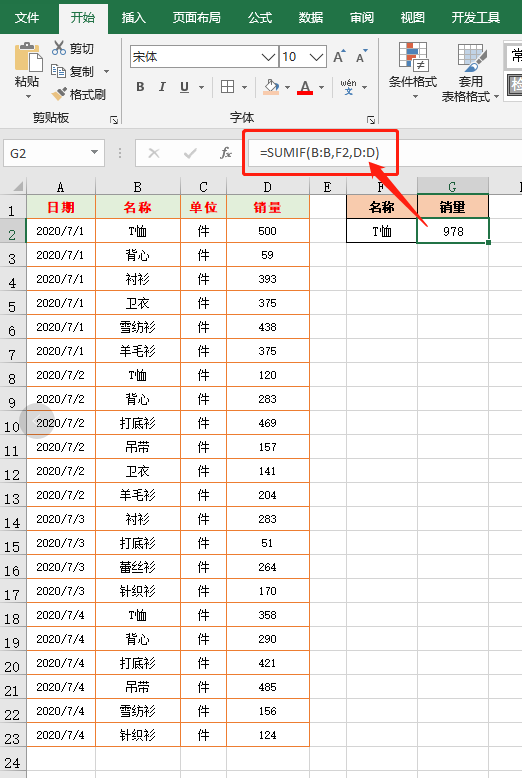
Task: Open fill color dropdown arrow
Action: point(287,88)
